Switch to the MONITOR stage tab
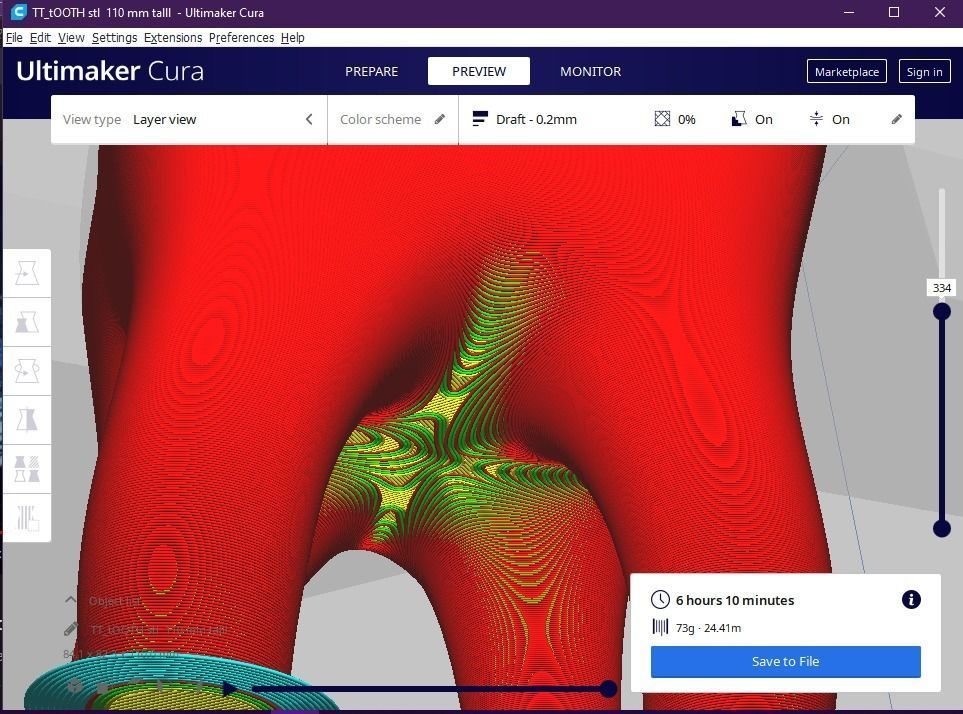Viewport: 963px width, 714px height. (590, 71)
